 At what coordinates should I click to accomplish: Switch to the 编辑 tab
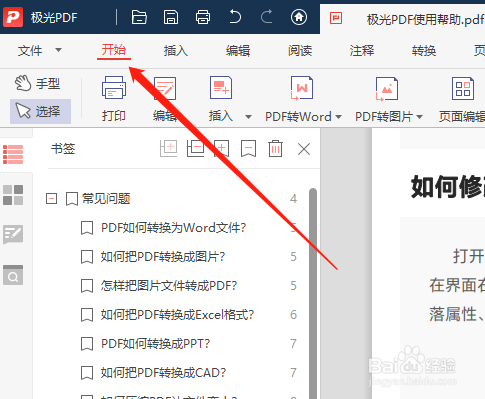(238, 51)
